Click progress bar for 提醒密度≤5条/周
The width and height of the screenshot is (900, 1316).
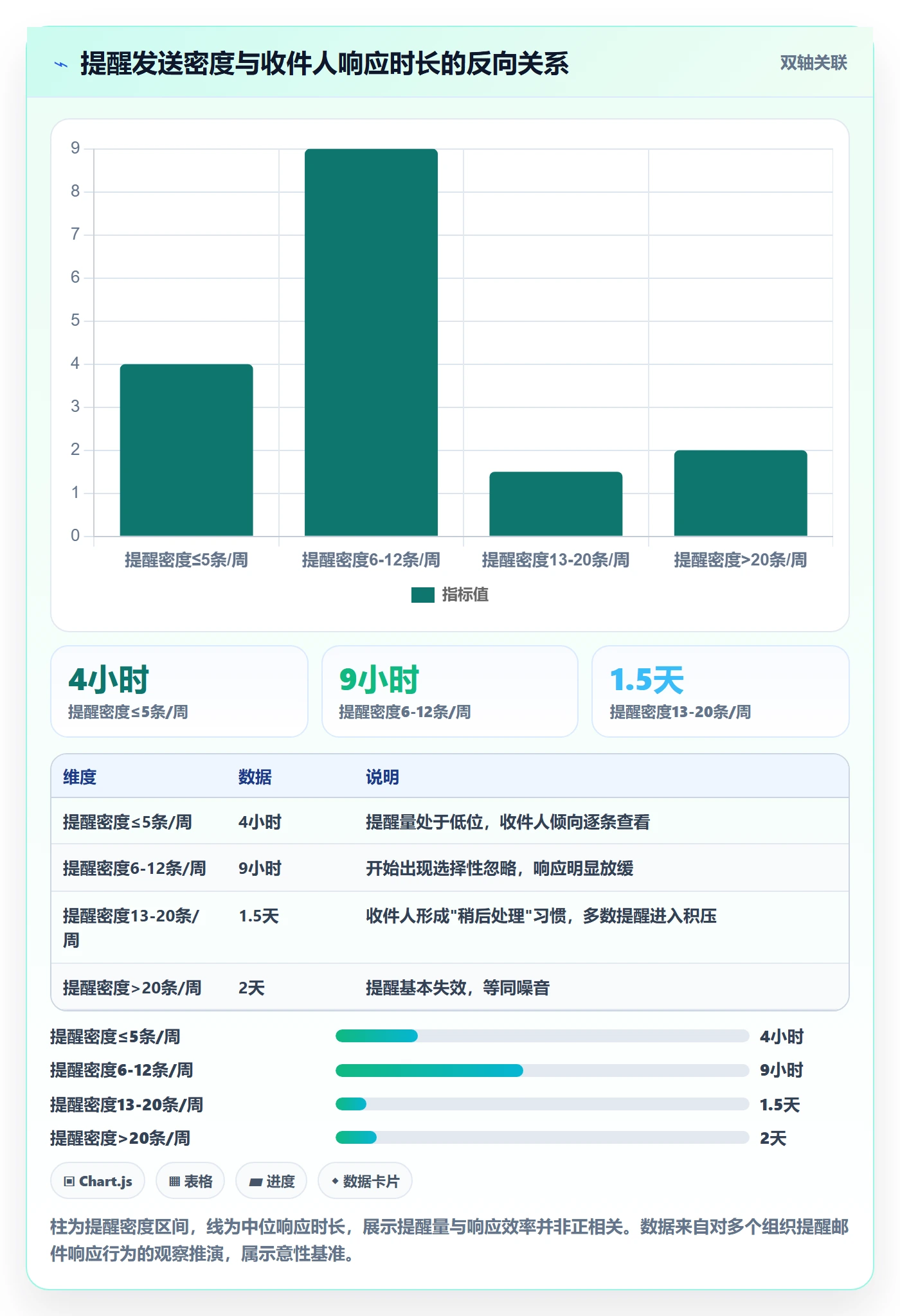pyautogui.click(x=542, y=1036)
